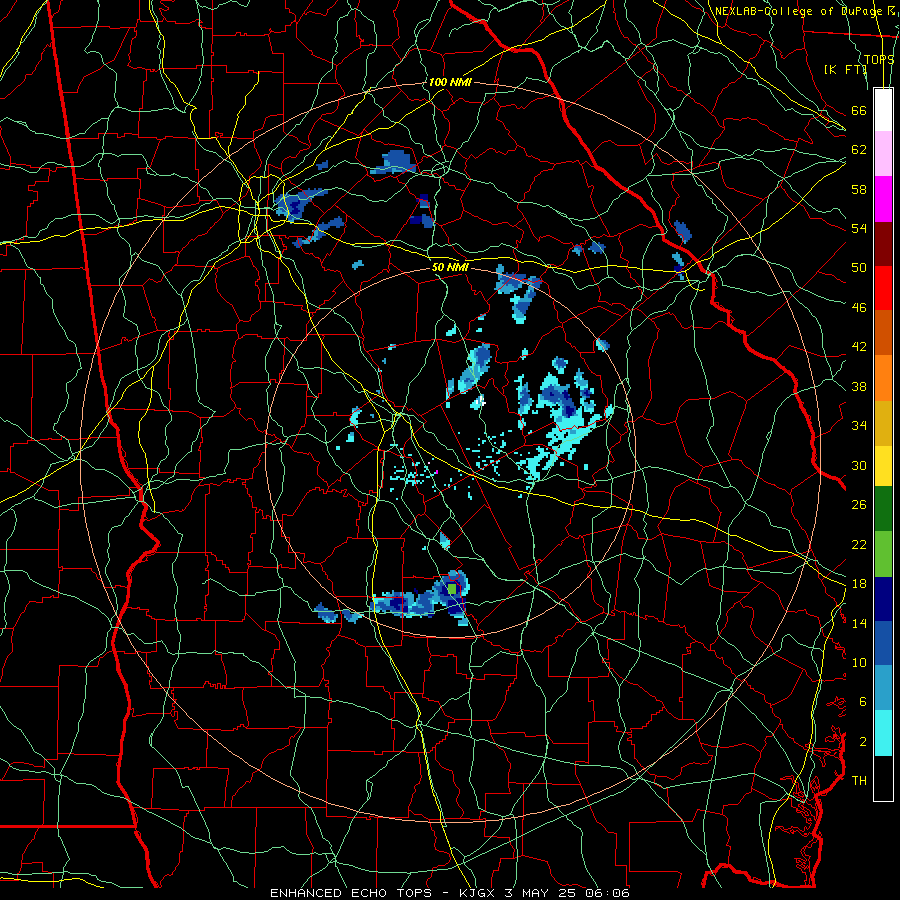Click the "34" legend value

(859, 426)
